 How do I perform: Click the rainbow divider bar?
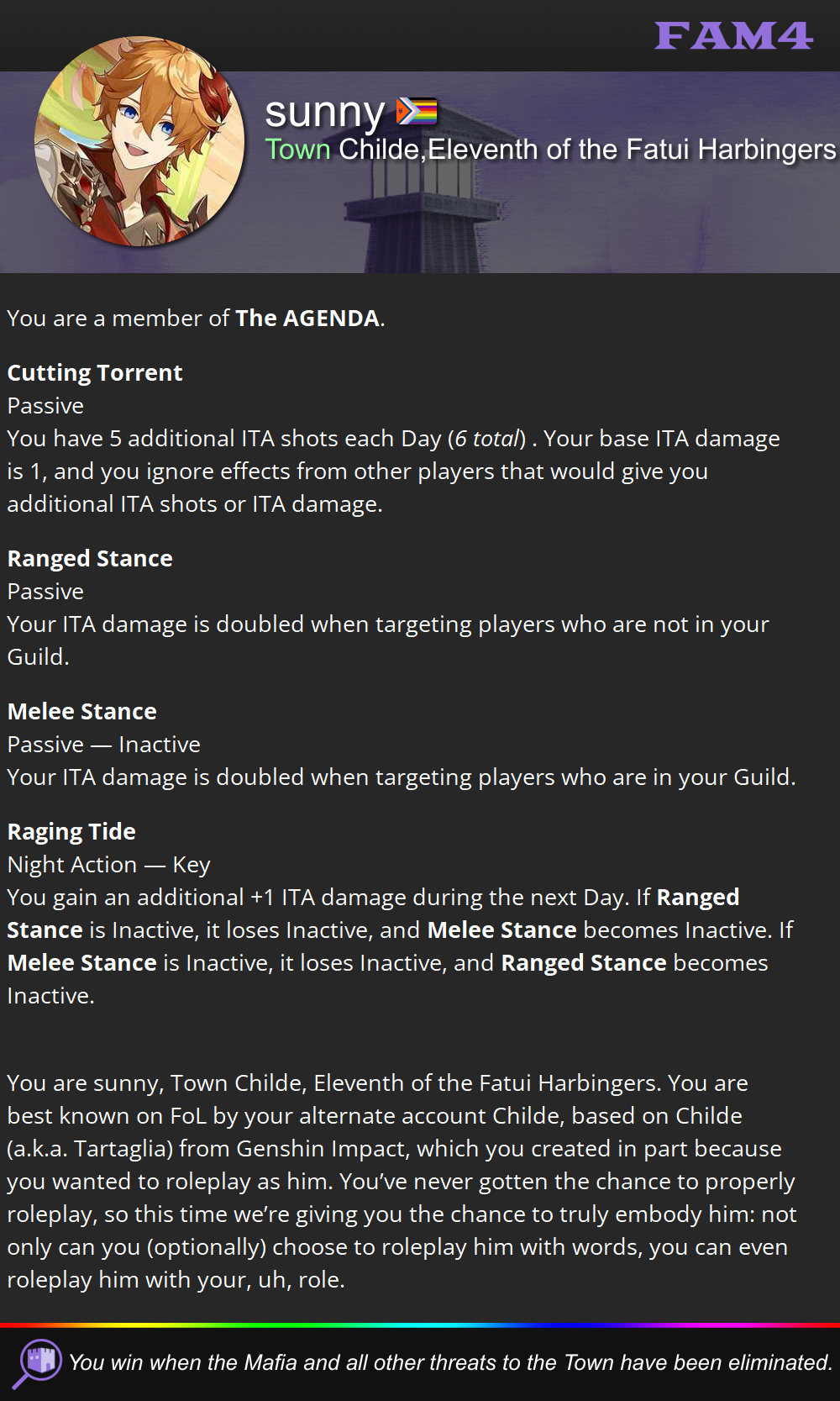pyautogui.click(x=420, y=1325)
